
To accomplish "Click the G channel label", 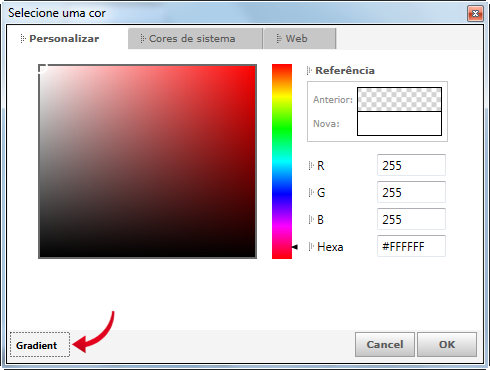I will coord(321,193).
